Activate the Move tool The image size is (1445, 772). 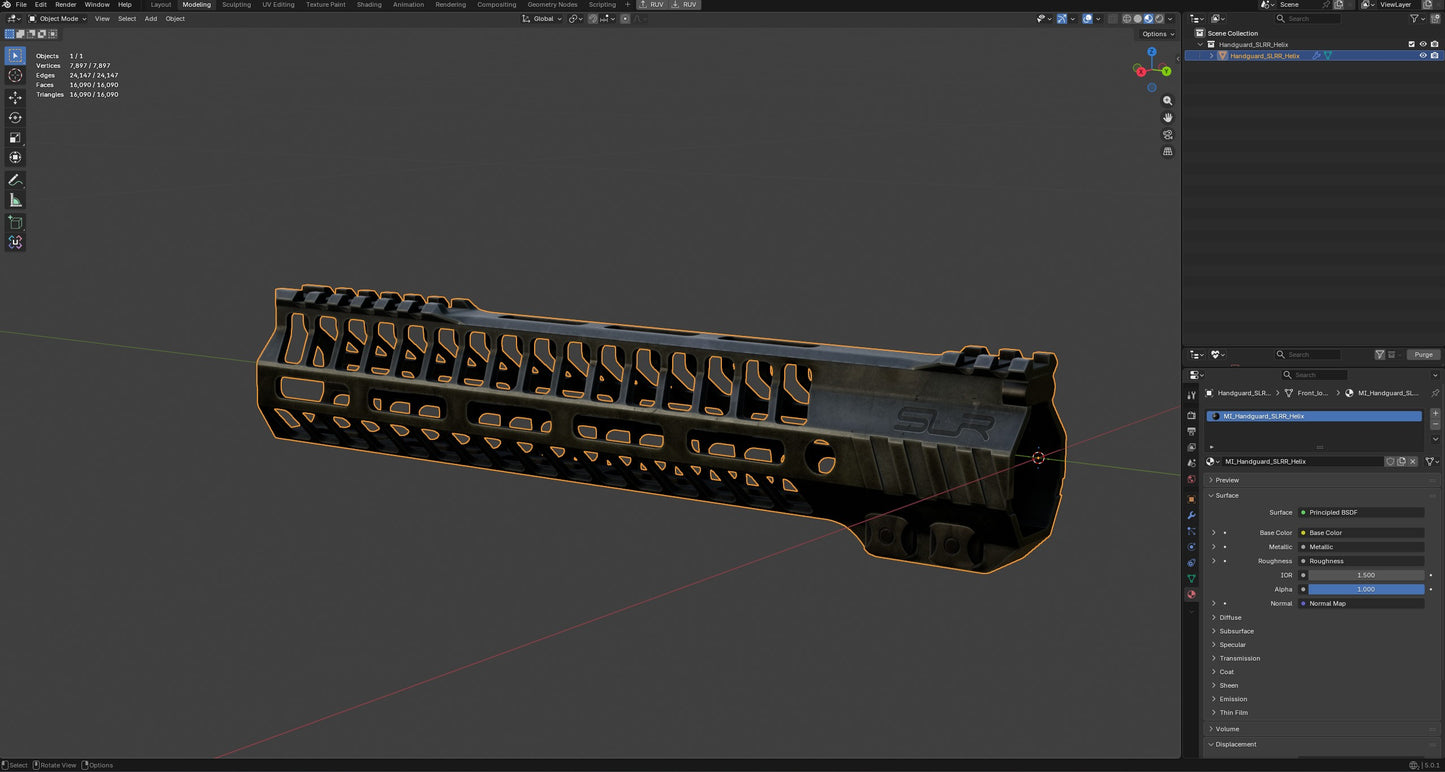[x=15, y=98]
